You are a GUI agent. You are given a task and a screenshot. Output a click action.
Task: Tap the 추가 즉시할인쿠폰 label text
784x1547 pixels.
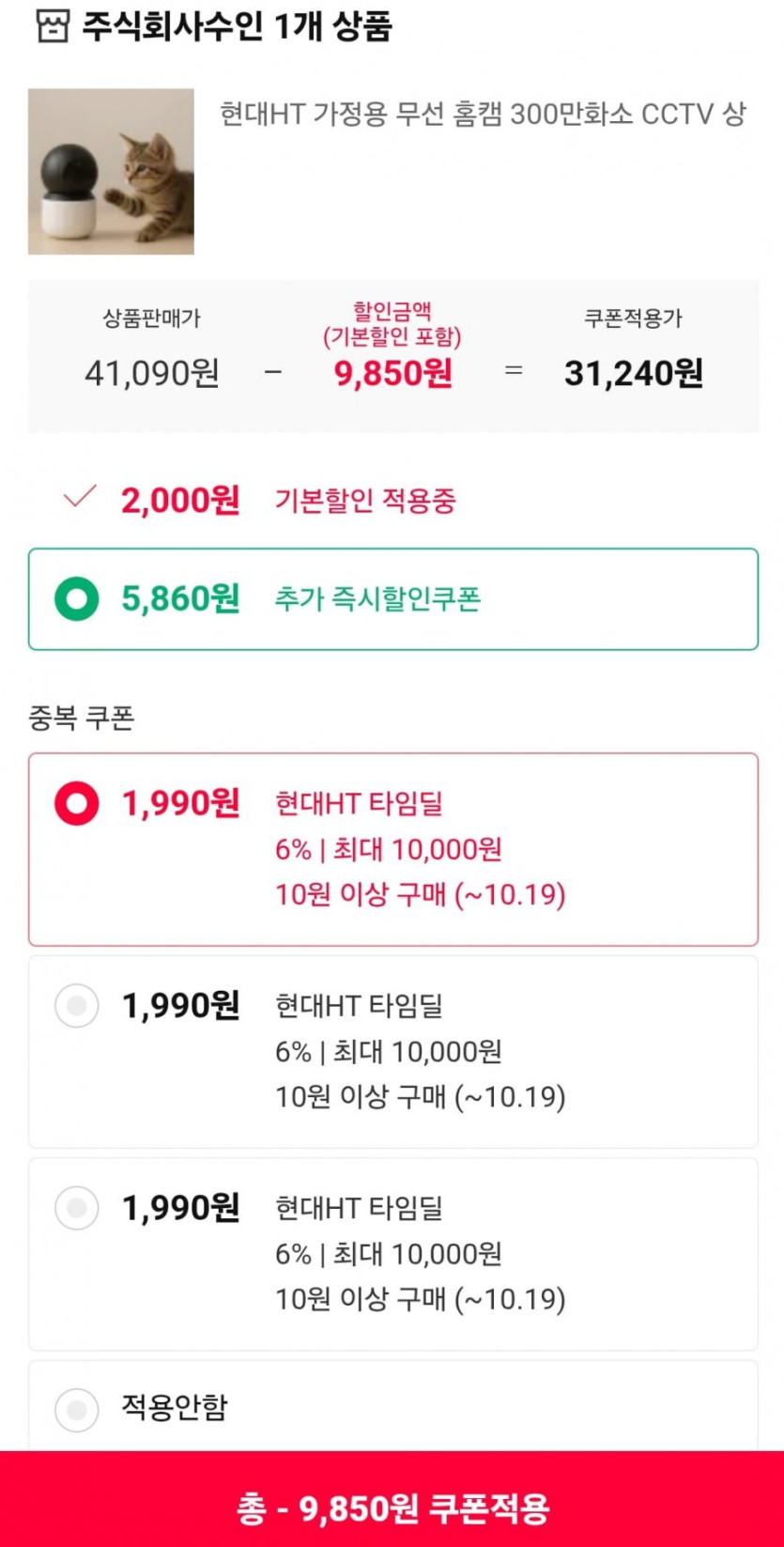click(377, 599)
